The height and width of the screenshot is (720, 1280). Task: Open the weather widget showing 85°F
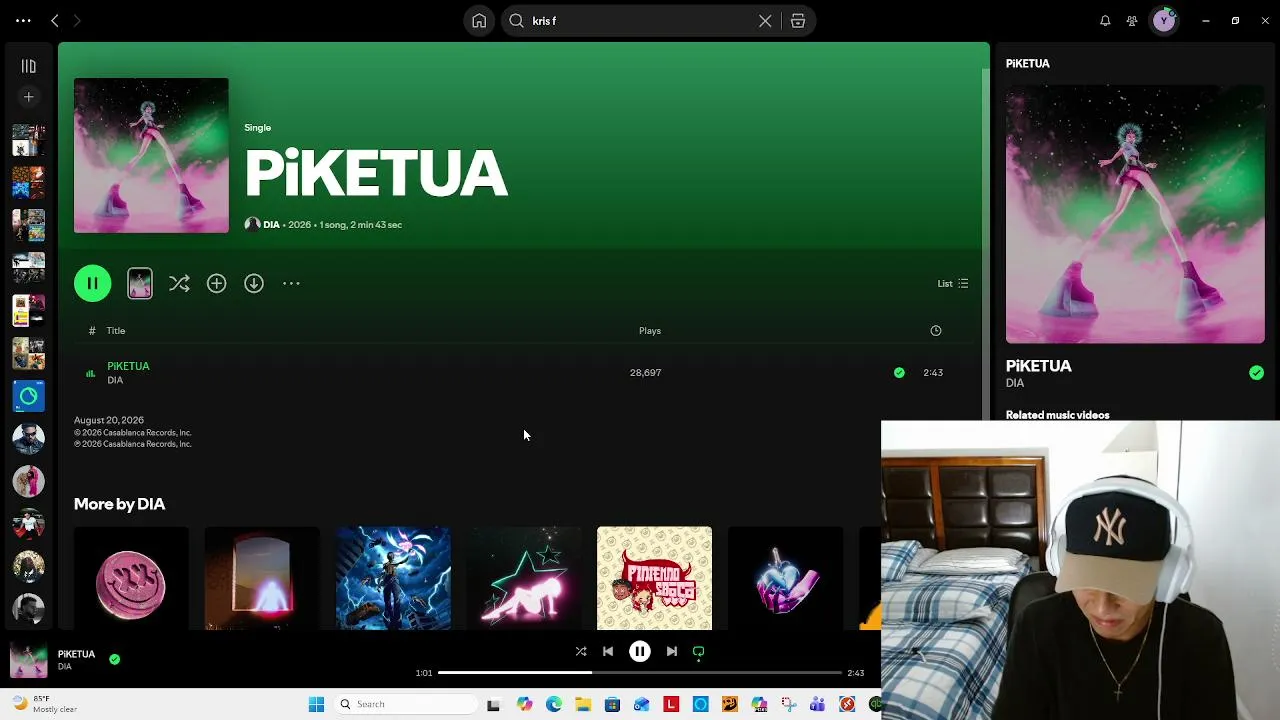pyautogui.click(x=45, y=704)
